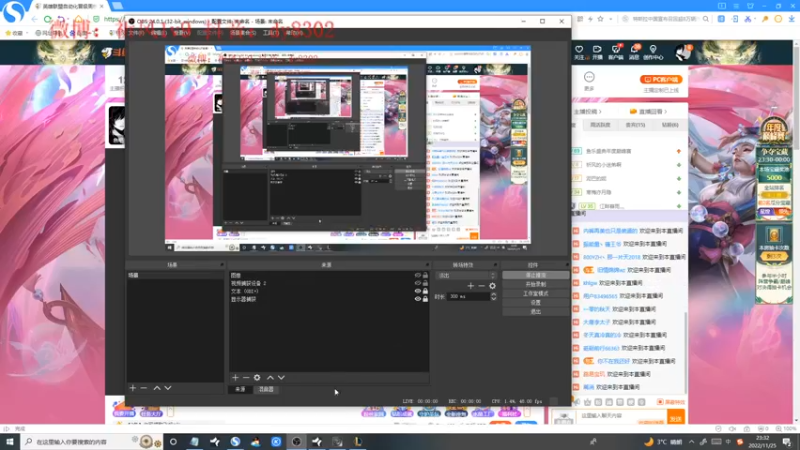
Task: Select the 视频捕获设备 2 source row
Action: click(329, 283)
